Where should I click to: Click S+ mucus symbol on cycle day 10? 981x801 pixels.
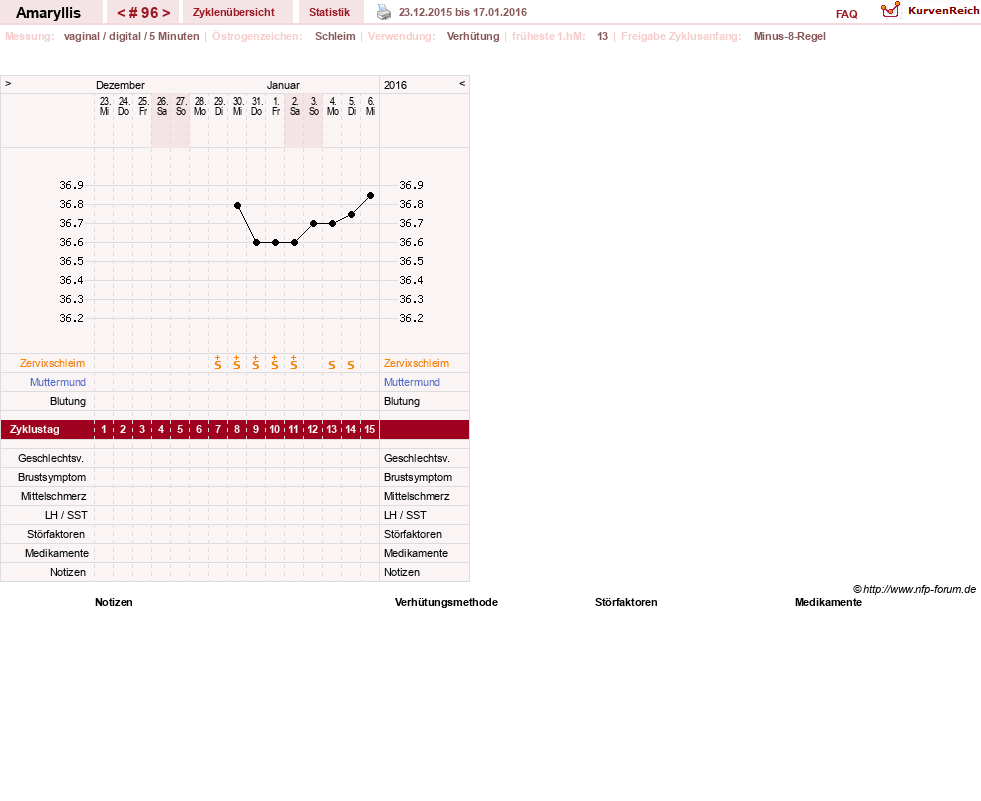tap(275, 363)
